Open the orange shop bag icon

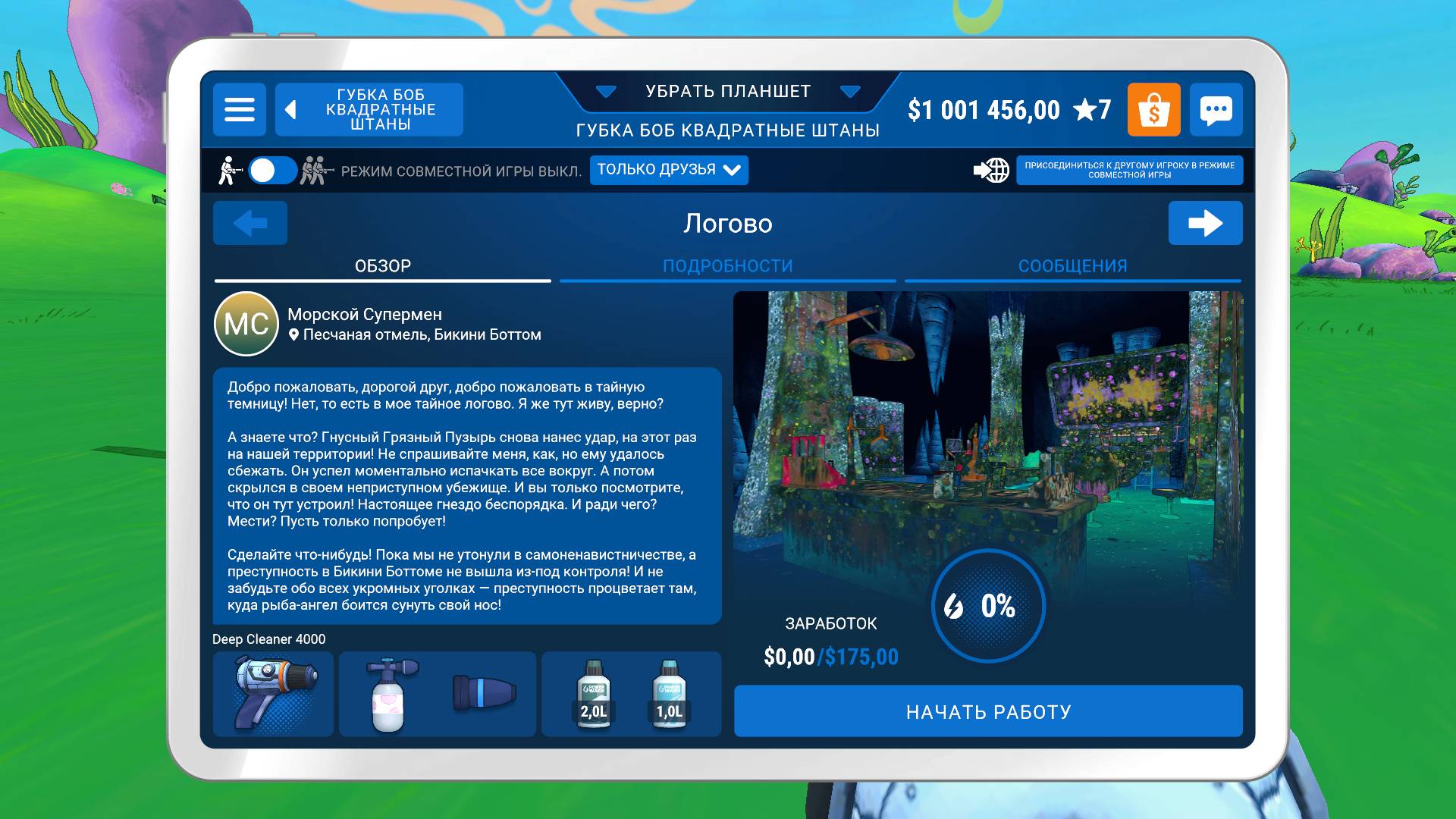[1153, 110]
